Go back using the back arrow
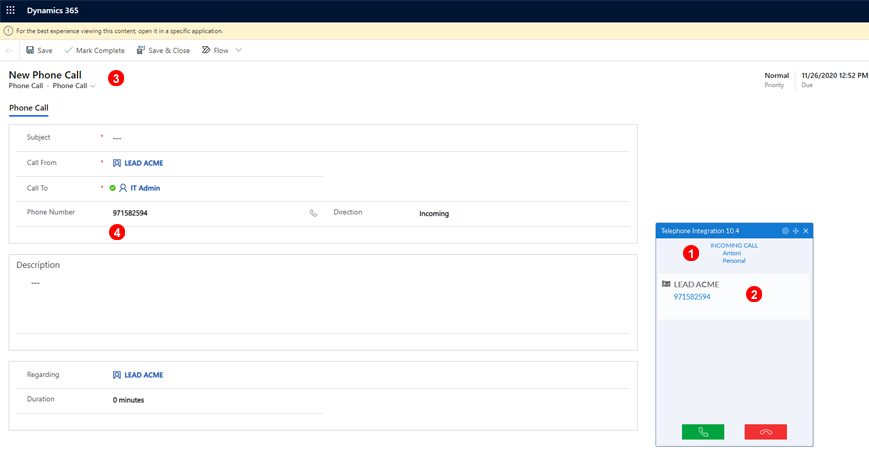Image resolution: width=869 pixels, height=451 pixels. [x=9, y=50]
